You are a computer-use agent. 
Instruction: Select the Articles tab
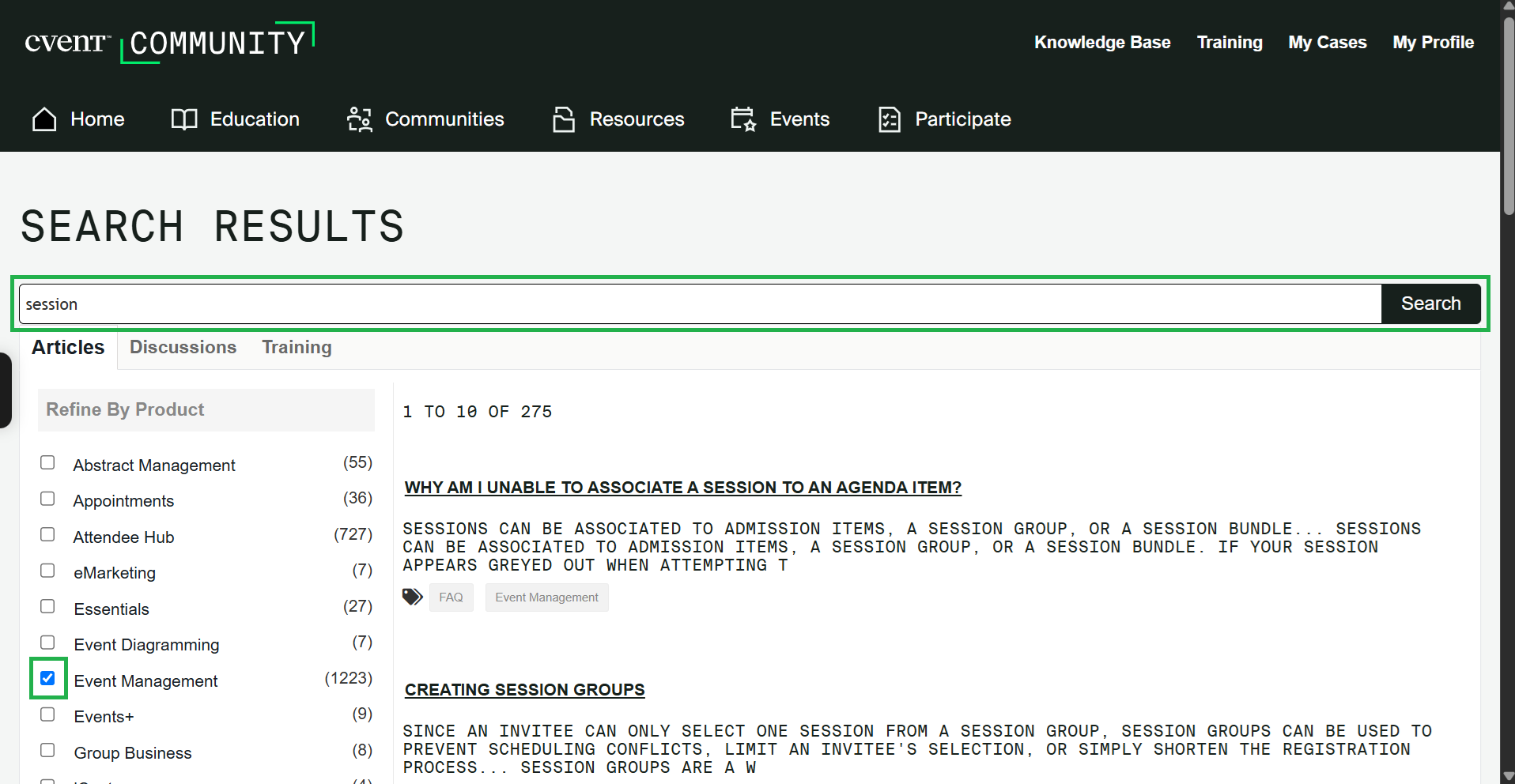pos(68,347)
